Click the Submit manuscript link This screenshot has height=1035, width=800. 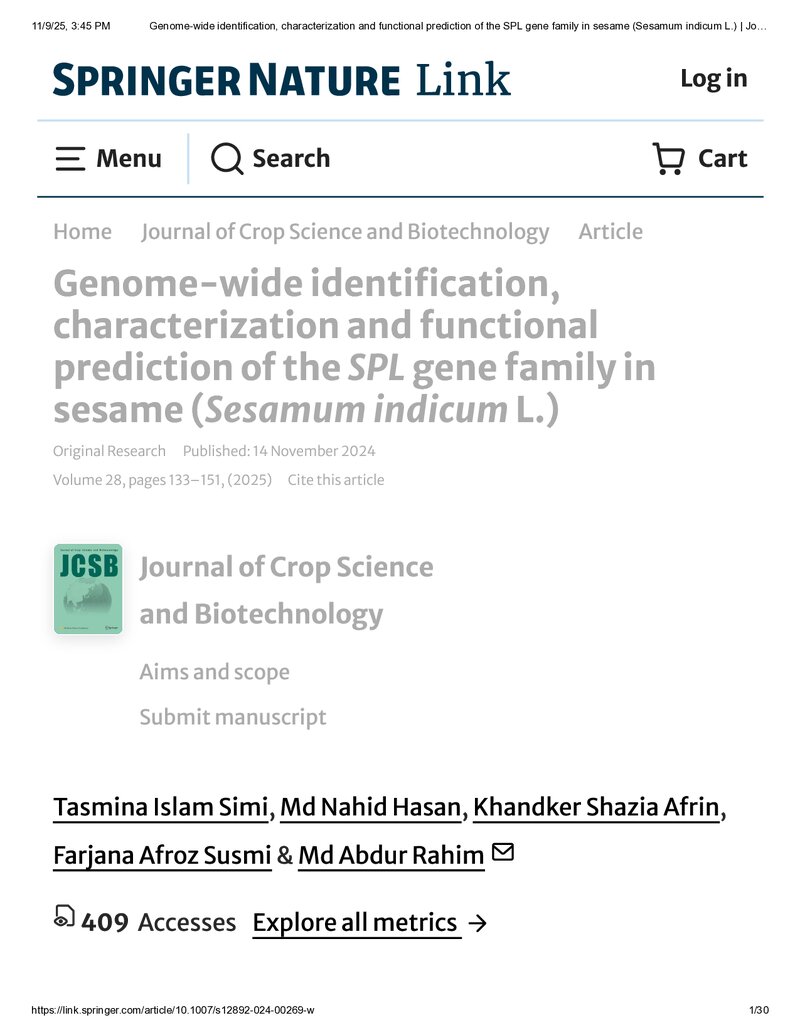(233, 717)
